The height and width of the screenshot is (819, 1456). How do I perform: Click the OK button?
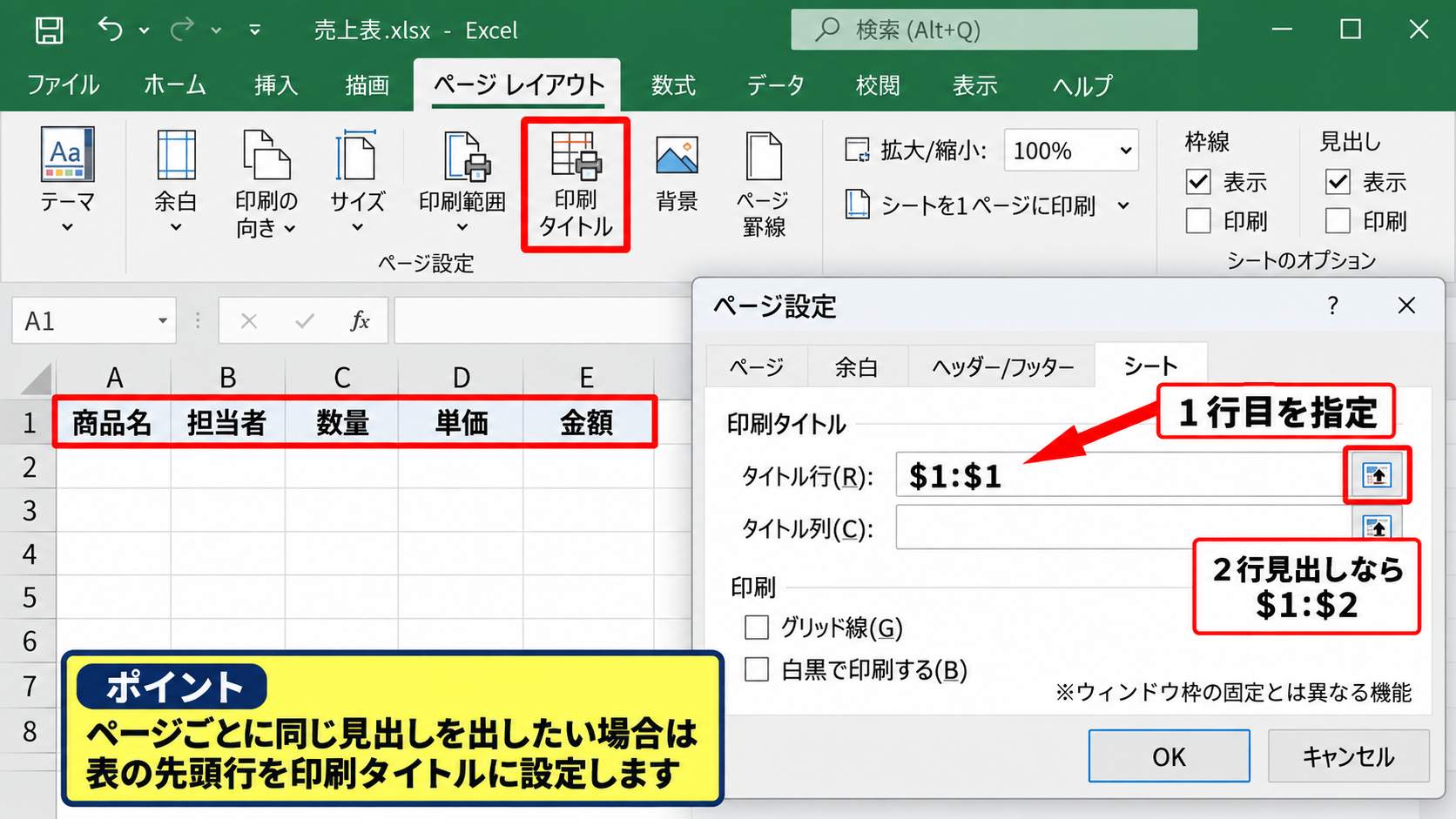tap(1169, 756)
